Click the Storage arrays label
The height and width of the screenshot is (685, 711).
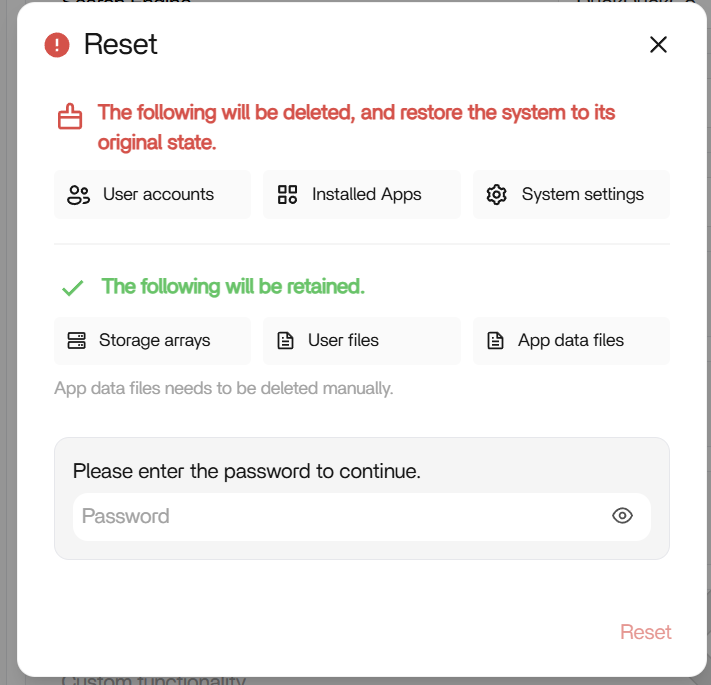[154, 341]
